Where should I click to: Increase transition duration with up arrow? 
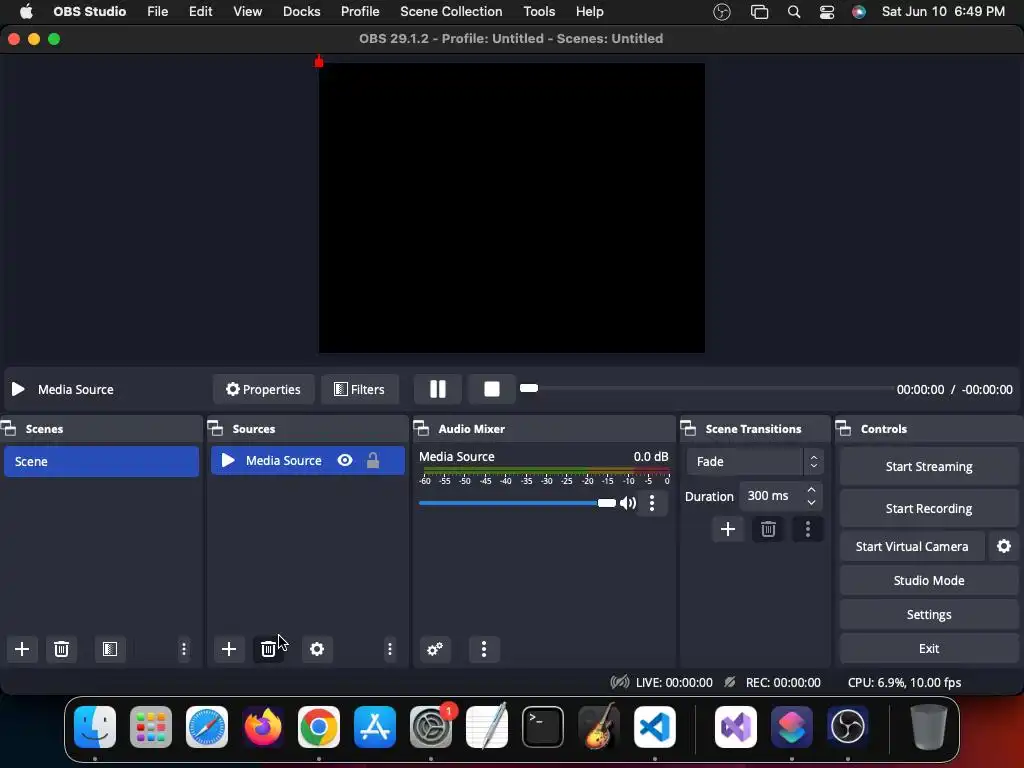[x=812, y=490]
